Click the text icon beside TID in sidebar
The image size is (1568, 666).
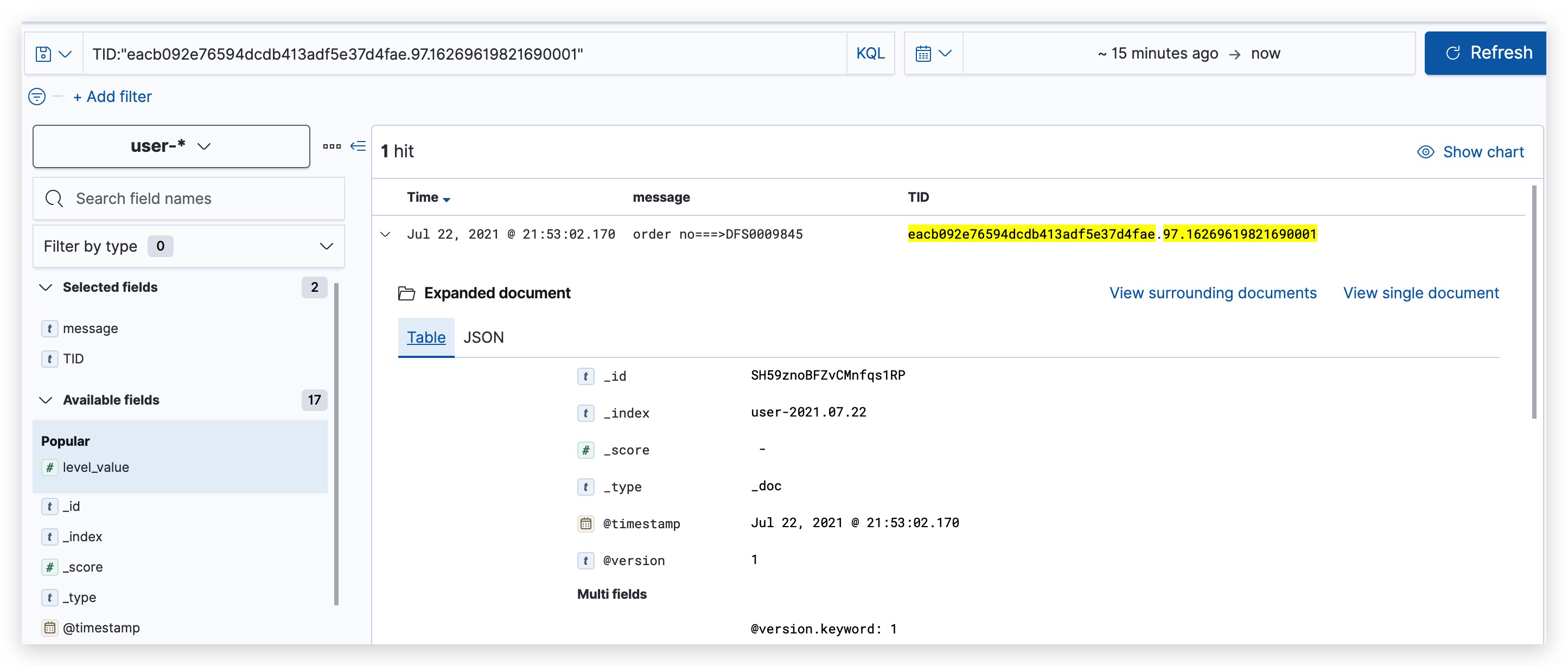(50, 359)
